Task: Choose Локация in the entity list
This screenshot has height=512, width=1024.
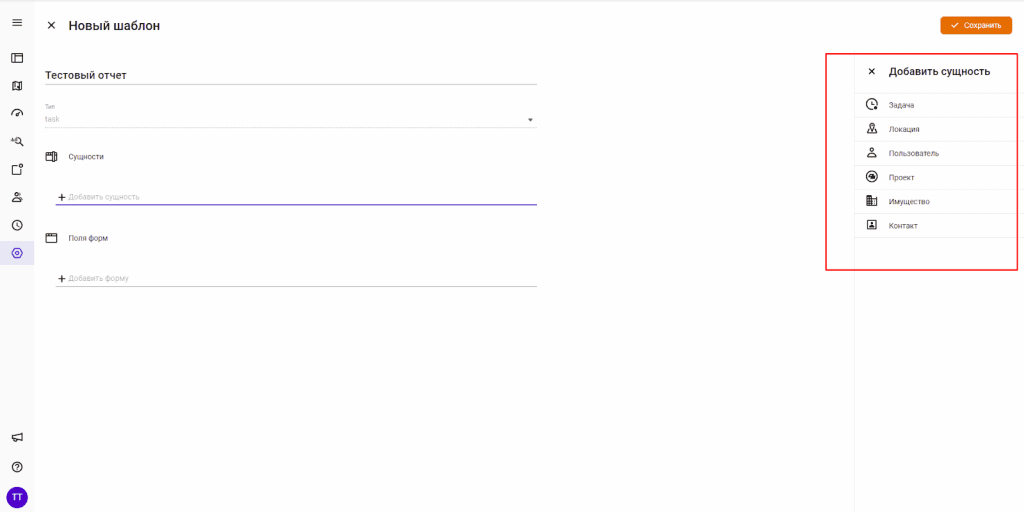Action: (x=904, y=129)
